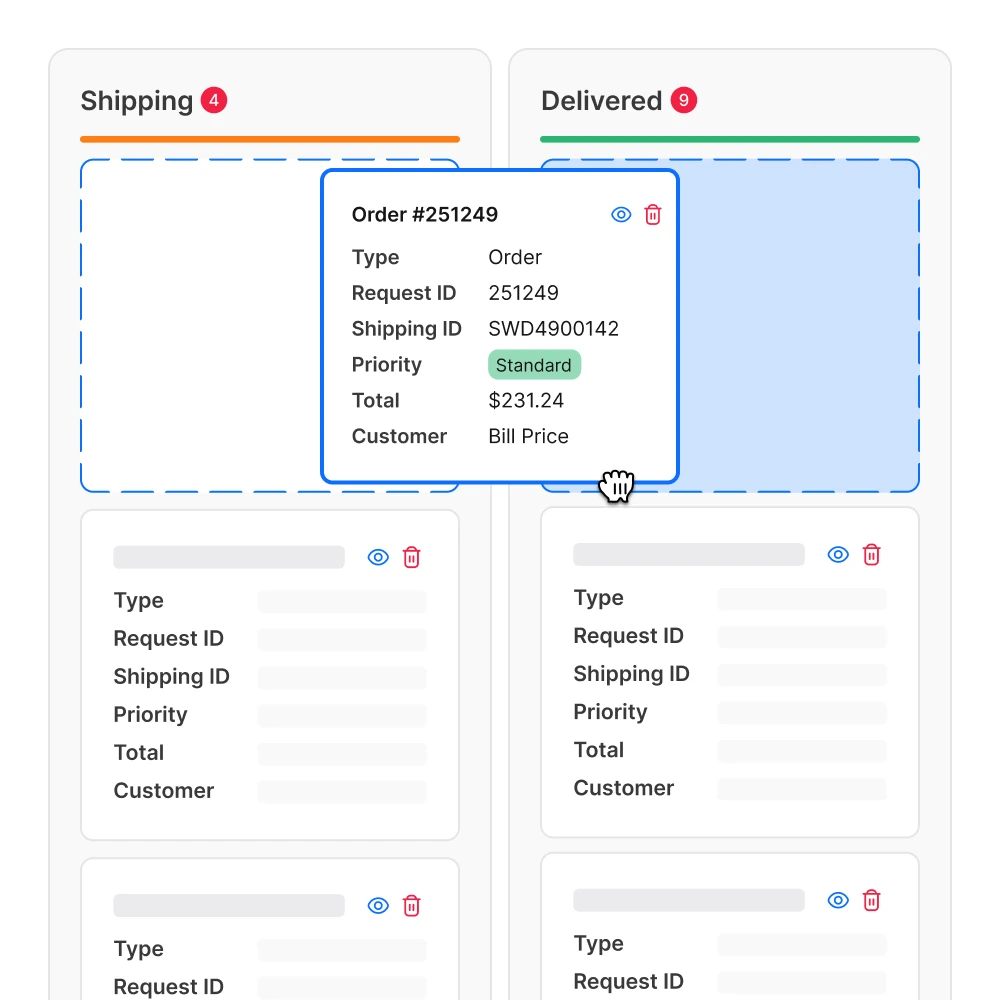This screenshot has width=1000, height=1000.
Task: Delete second placeholder card in Shipping column
Action: (411, 906)
